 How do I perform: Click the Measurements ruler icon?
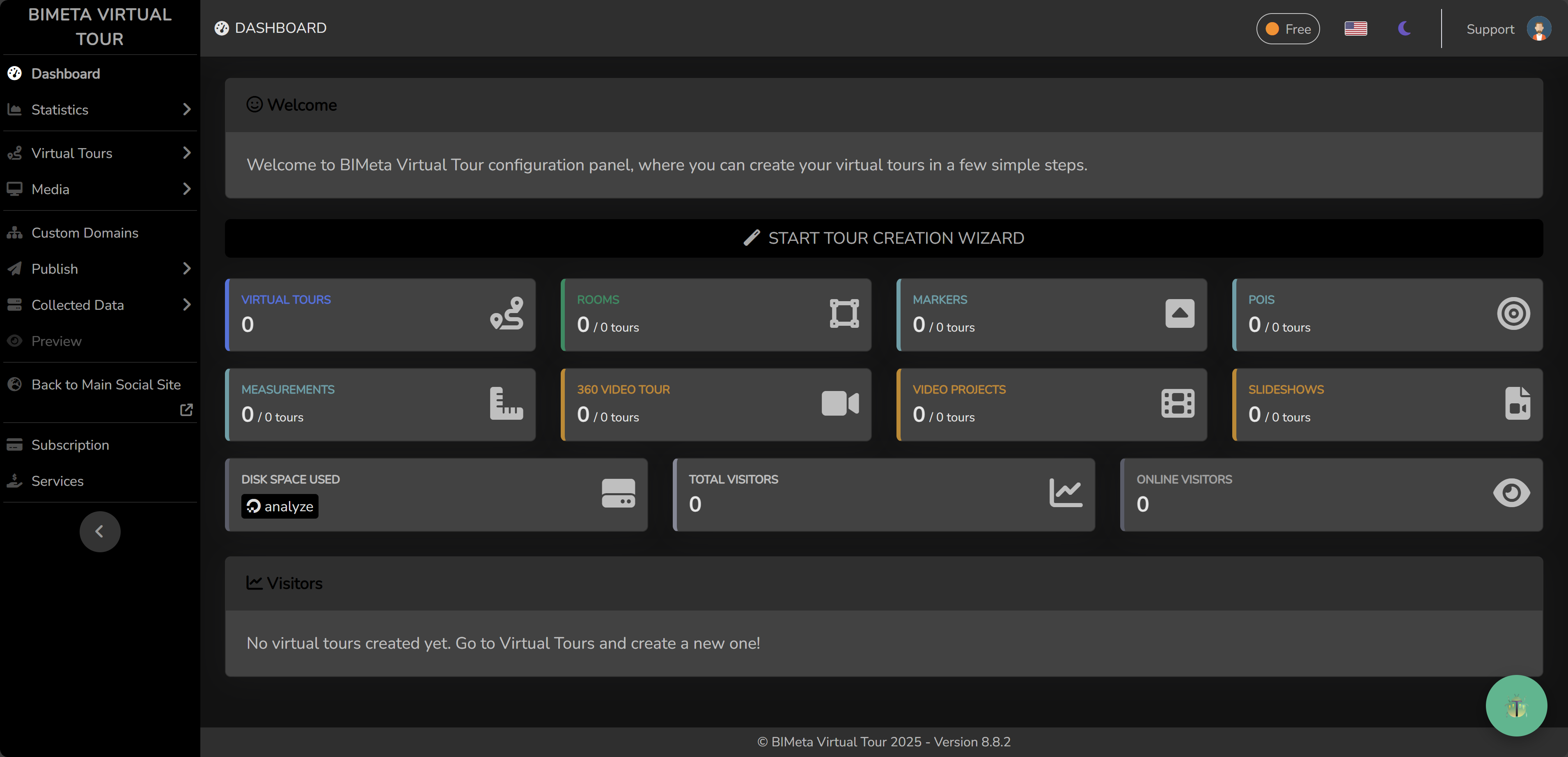point(507,403)
